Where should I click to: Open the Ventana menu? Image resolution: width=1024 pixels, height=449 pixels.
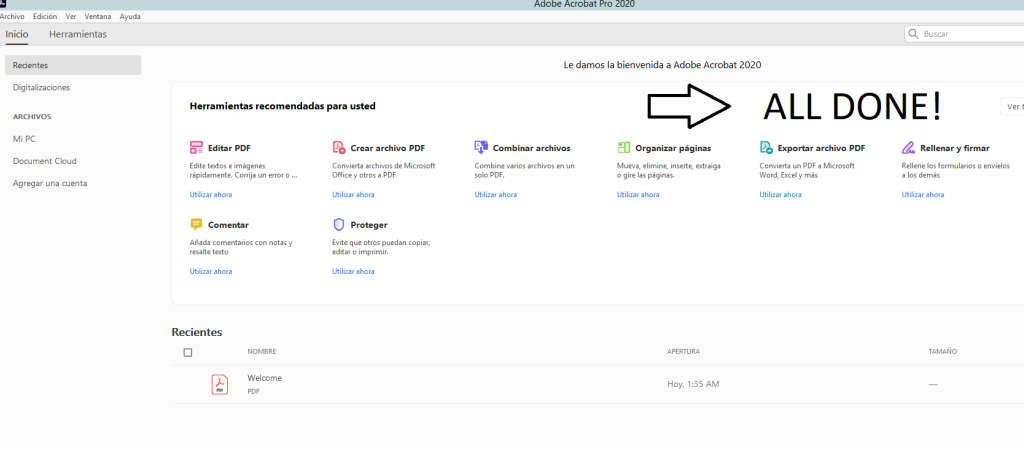pos(98,16)
